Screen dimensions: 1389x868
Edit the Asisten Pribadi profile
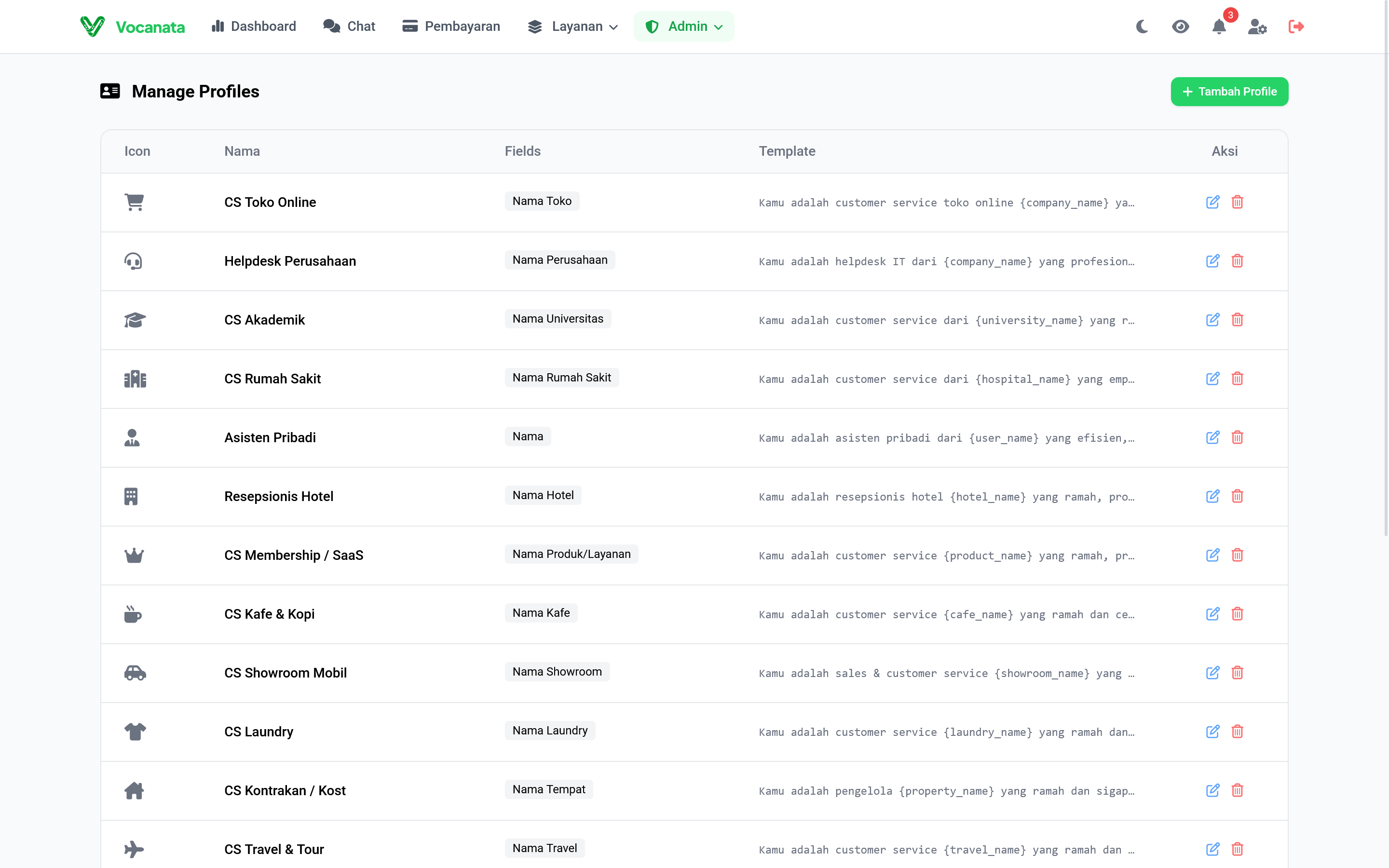1213,437
